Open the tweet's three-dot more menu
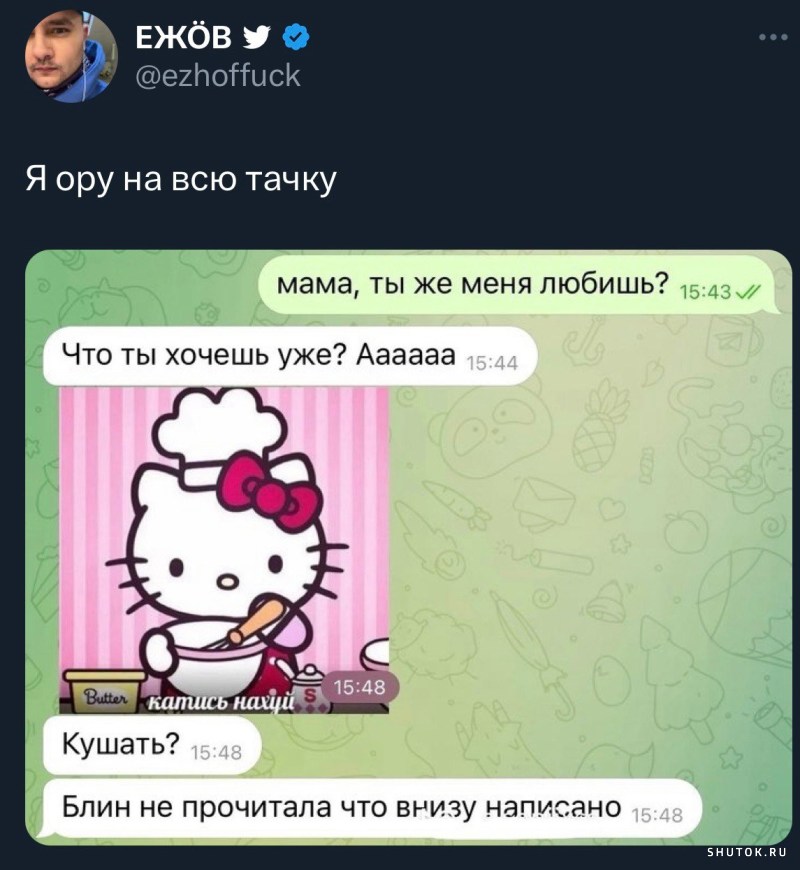The image size is (800, 870). tap(773, 37)
